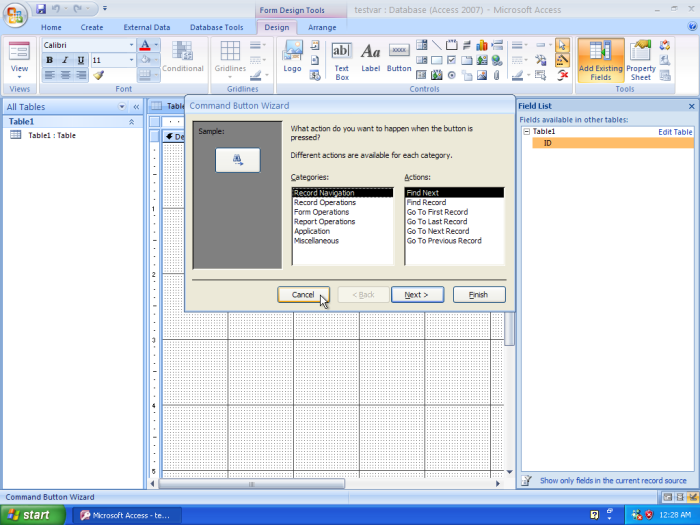700x525 pixels.
Task: Select the Option Button control
Action: (452, 75)
